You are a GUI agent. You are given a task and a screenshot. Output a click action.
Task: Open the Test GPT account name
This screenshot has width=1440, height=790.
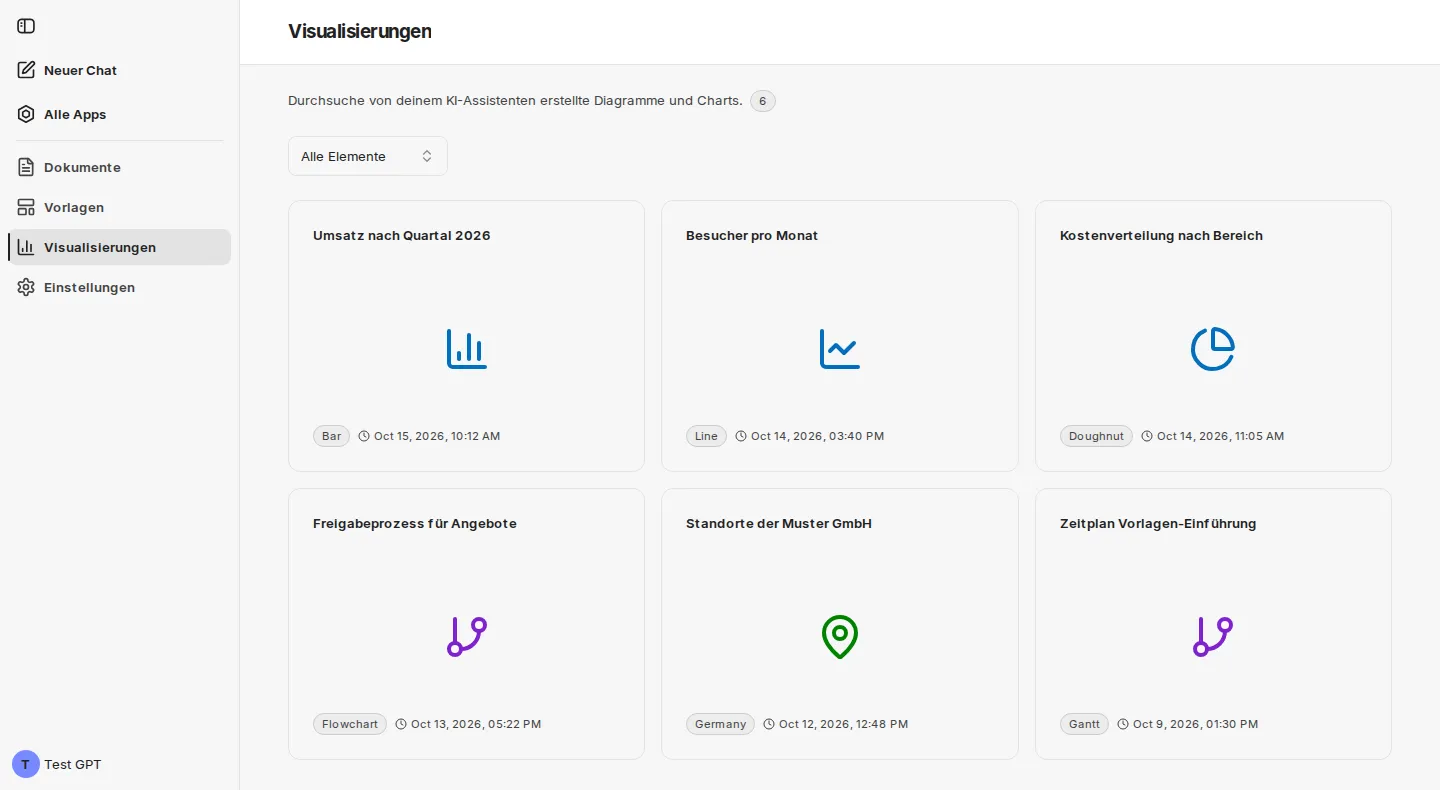point(72,764)
